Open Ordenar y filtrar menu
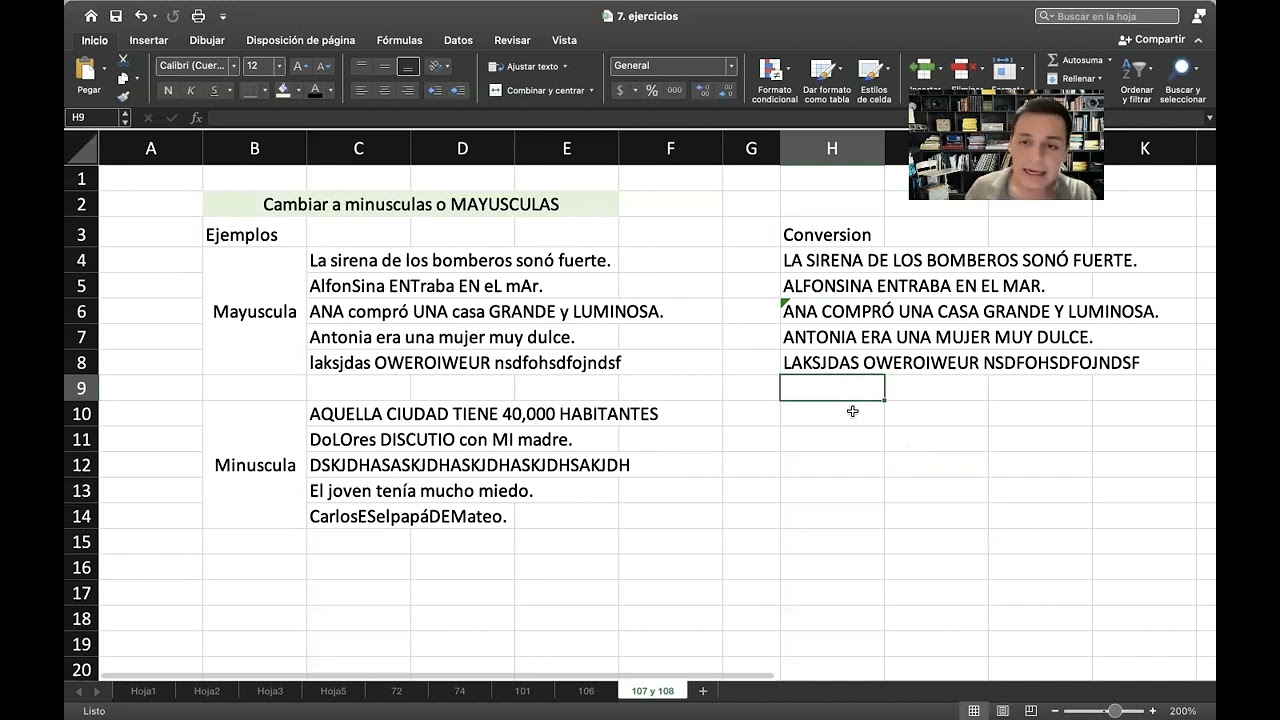The width and height of the screenshot is (1280, 720). pyautogui.click(x=1136, y=80)
